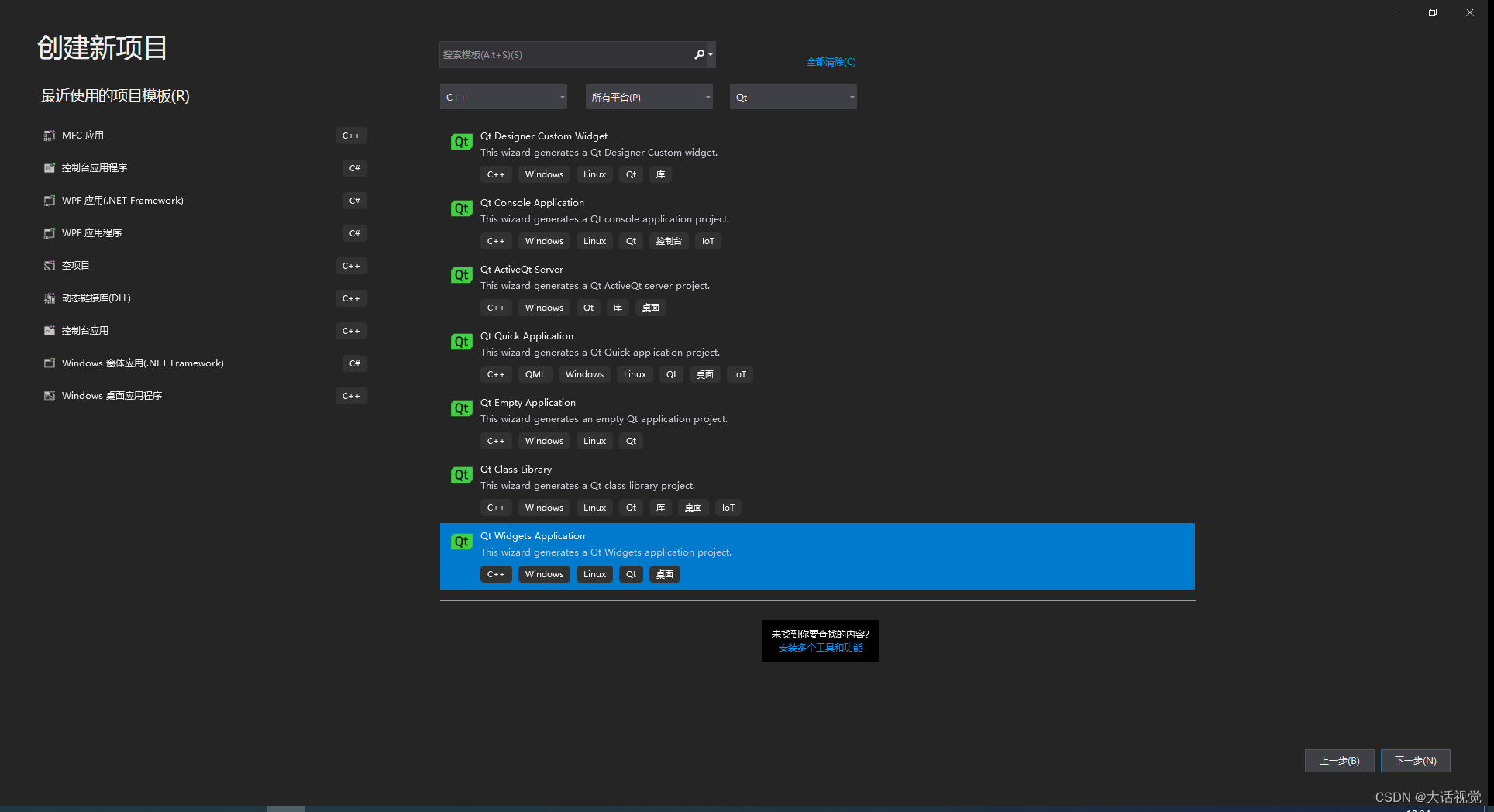Click the Qt Designer Custom Widget template icon
The image size is (1494, 812).
pyautogui.click(x=461, y=142)
